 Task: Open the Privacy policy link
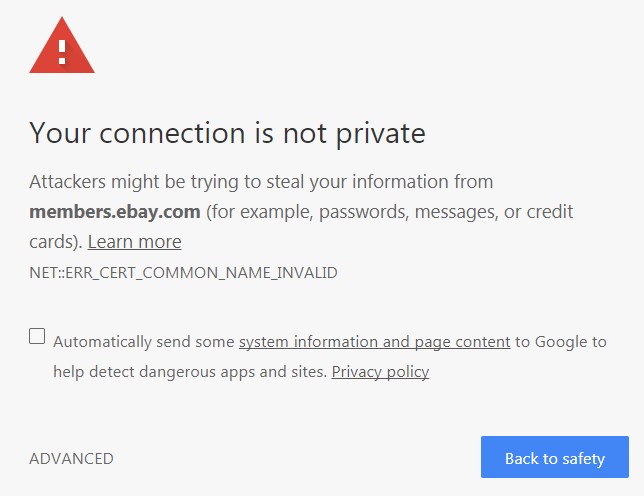click(380, 372)
